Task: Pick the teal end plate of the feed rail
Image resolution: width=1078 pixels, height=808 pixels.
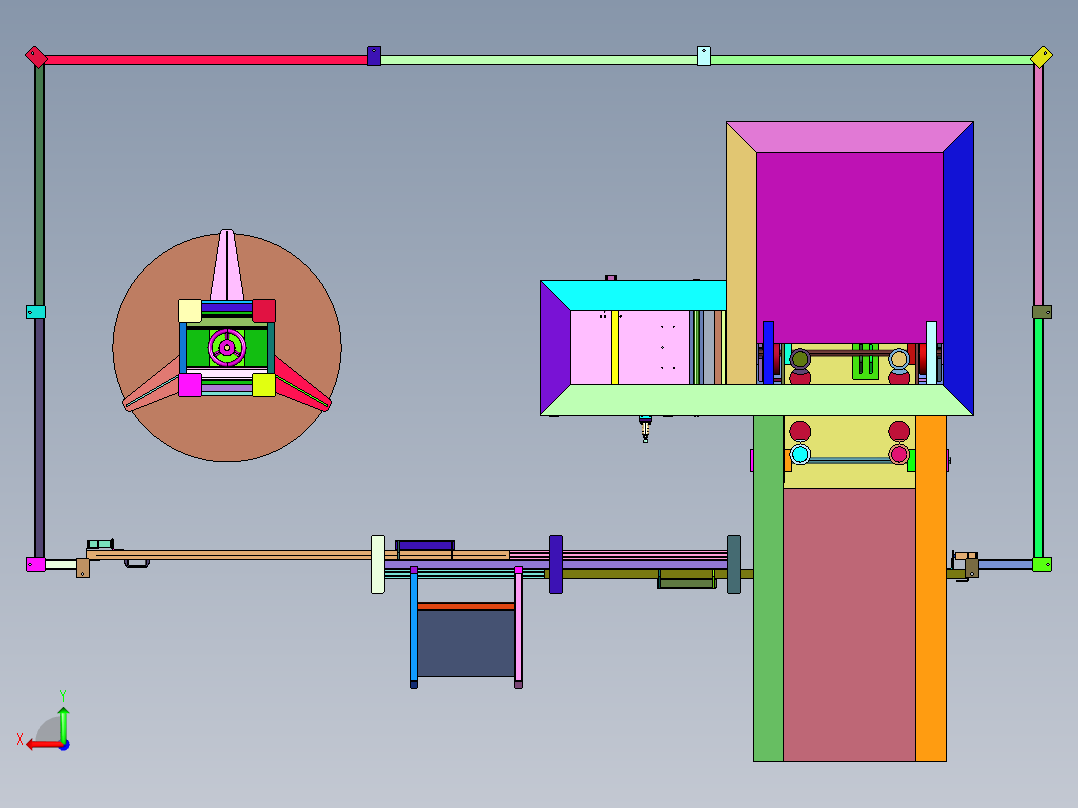Action: (734, 565)
